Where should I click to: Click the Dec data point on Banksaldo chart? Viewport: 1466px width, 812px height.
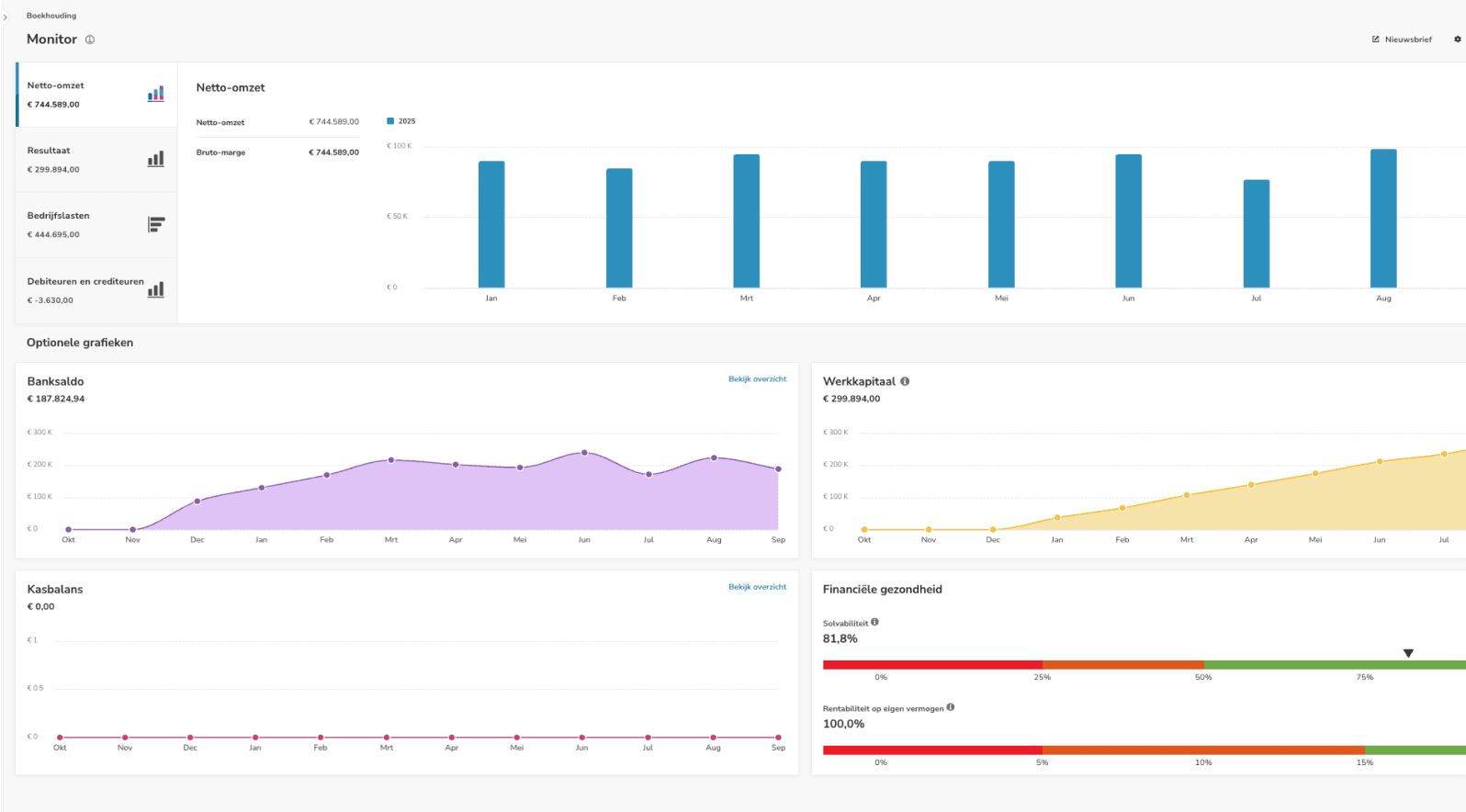[197, 502]
